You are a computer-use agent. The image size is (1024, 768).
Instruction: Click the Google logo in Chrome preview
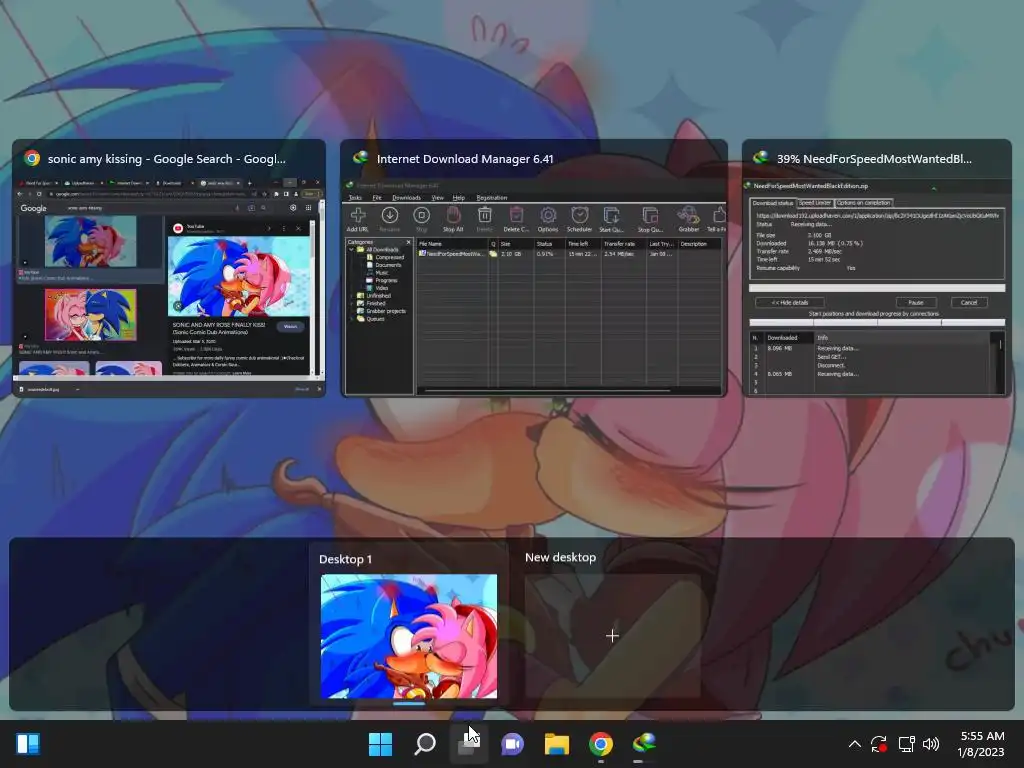coord(33,208)
